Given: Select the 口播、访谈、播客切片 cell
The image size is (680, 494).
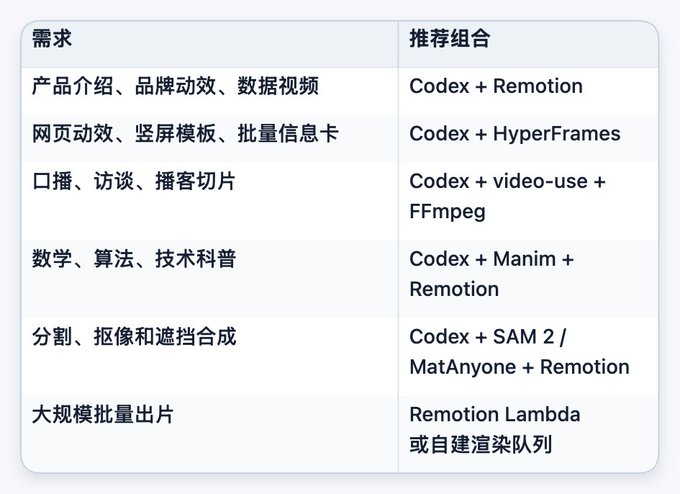Looking at the screenshot, I should [x=209, y=201].
